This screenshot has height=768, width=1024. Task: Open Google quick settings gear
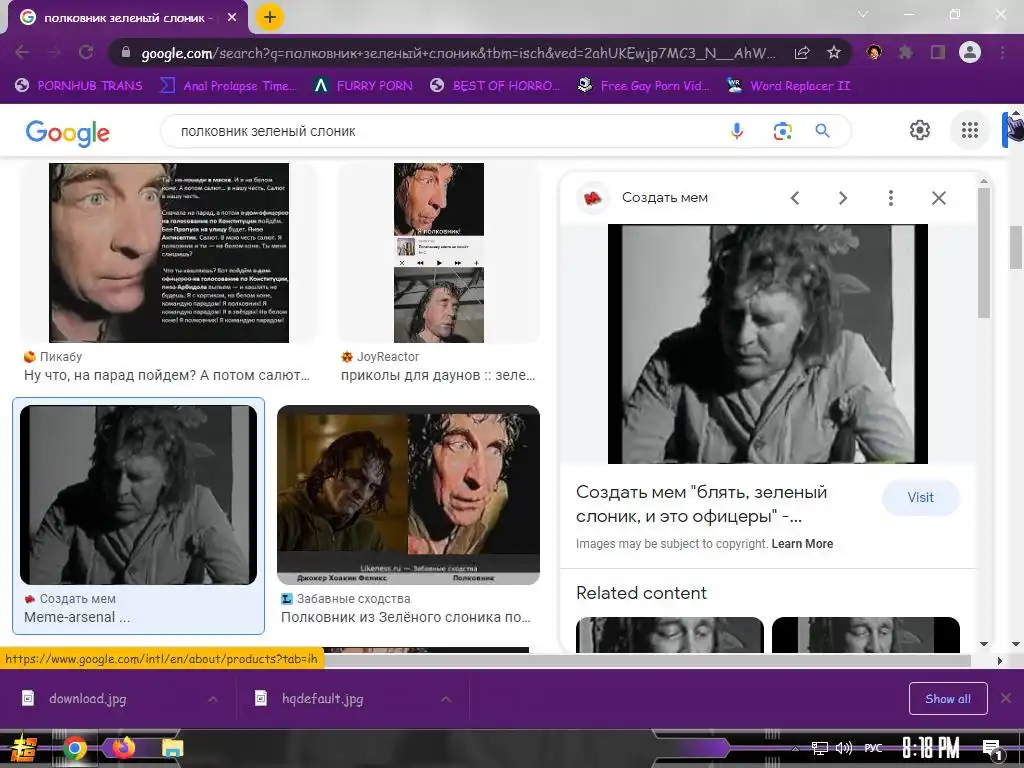pyautogui.click(x=920, y=131)
